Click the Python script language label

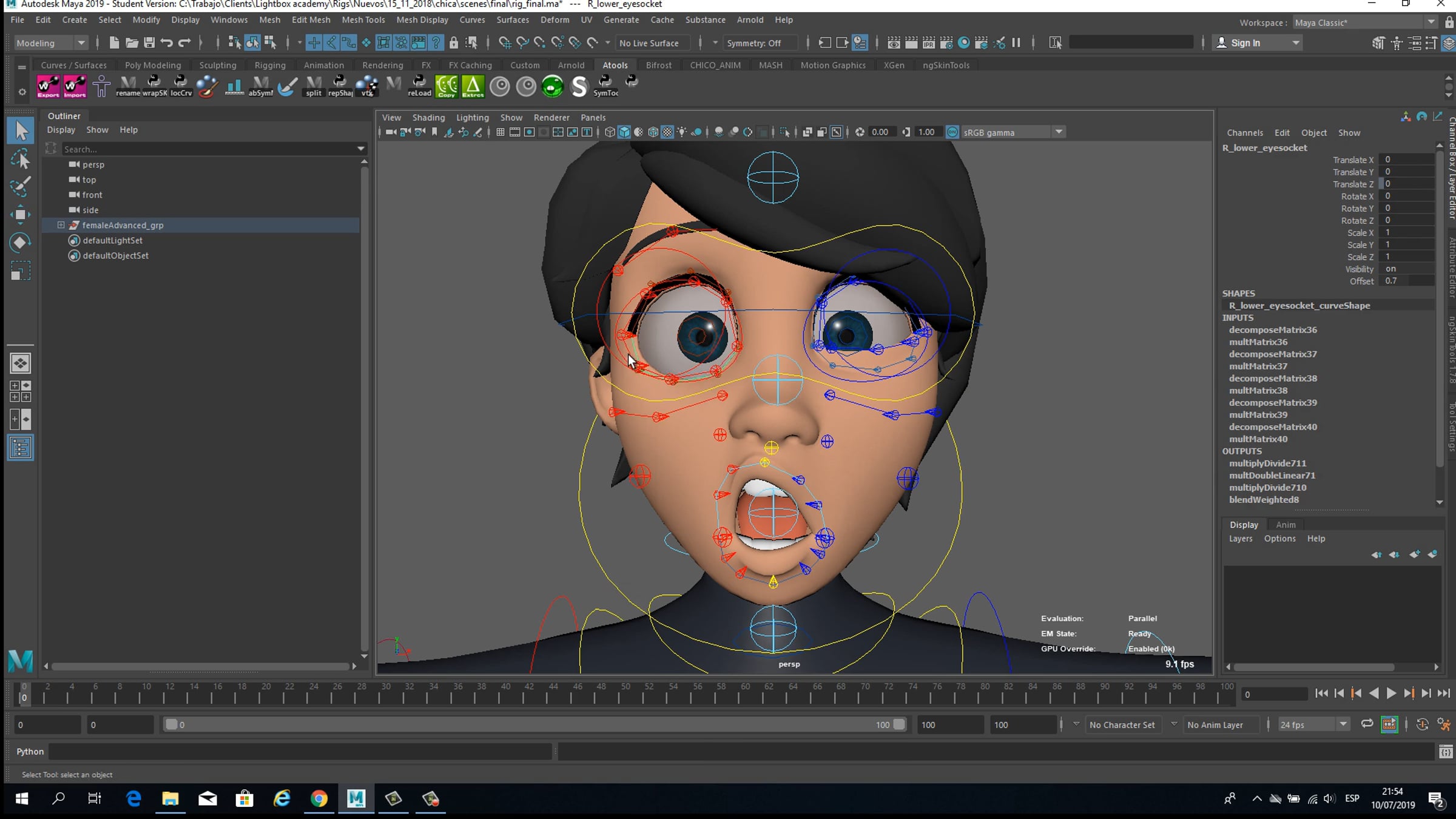tap(30, 751)
